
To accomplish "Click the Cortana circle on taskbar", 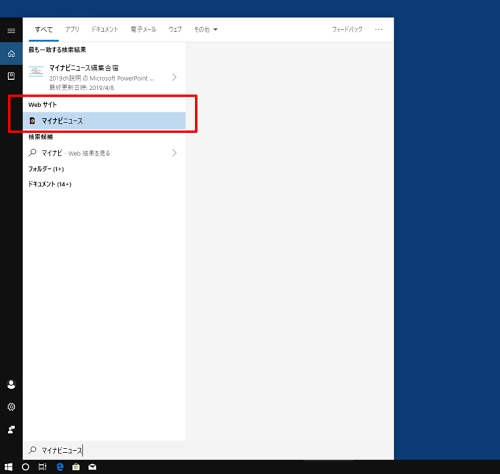I will tap(25, 467).
